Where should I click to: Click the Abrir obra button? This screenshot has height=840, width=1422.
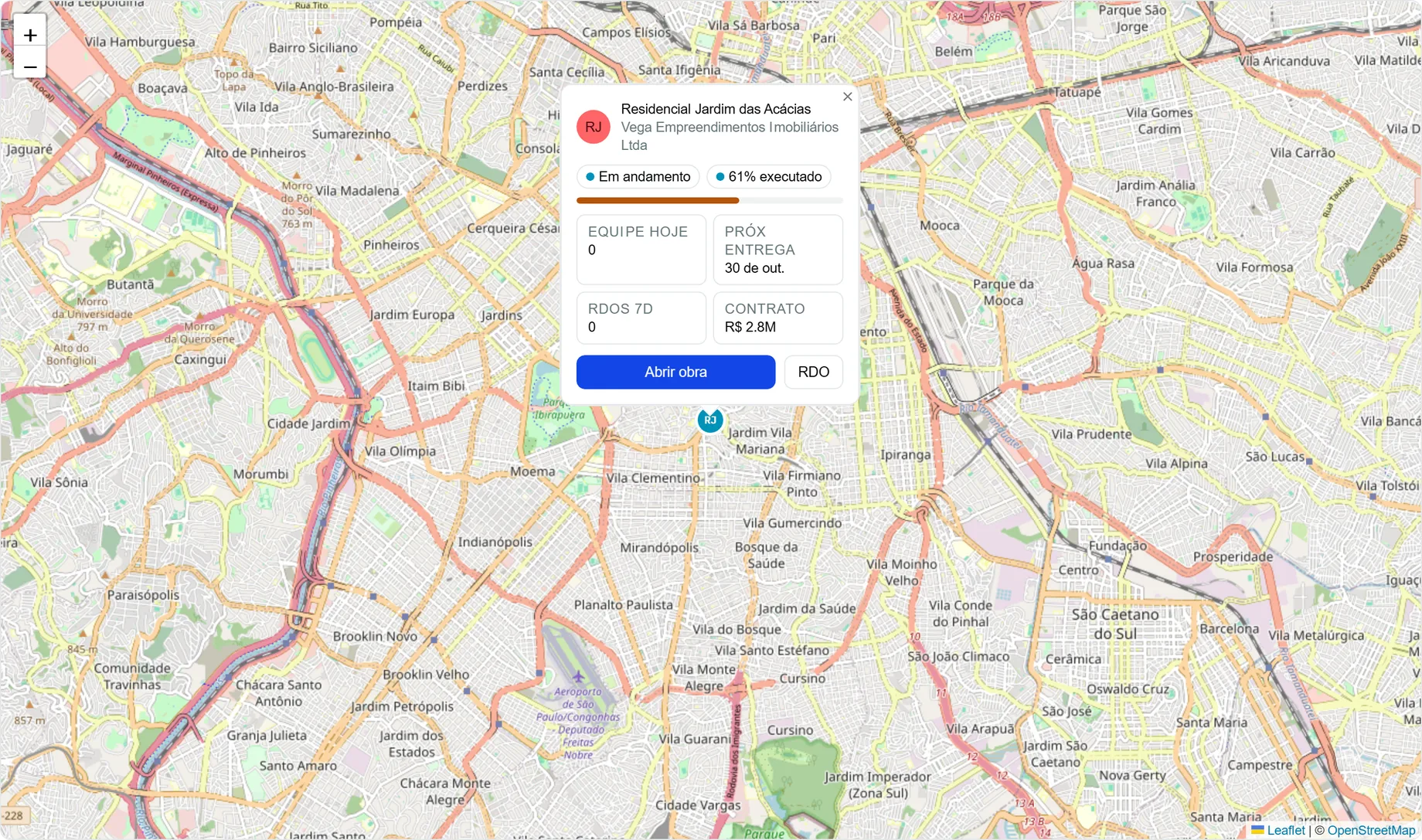[675, 372]
